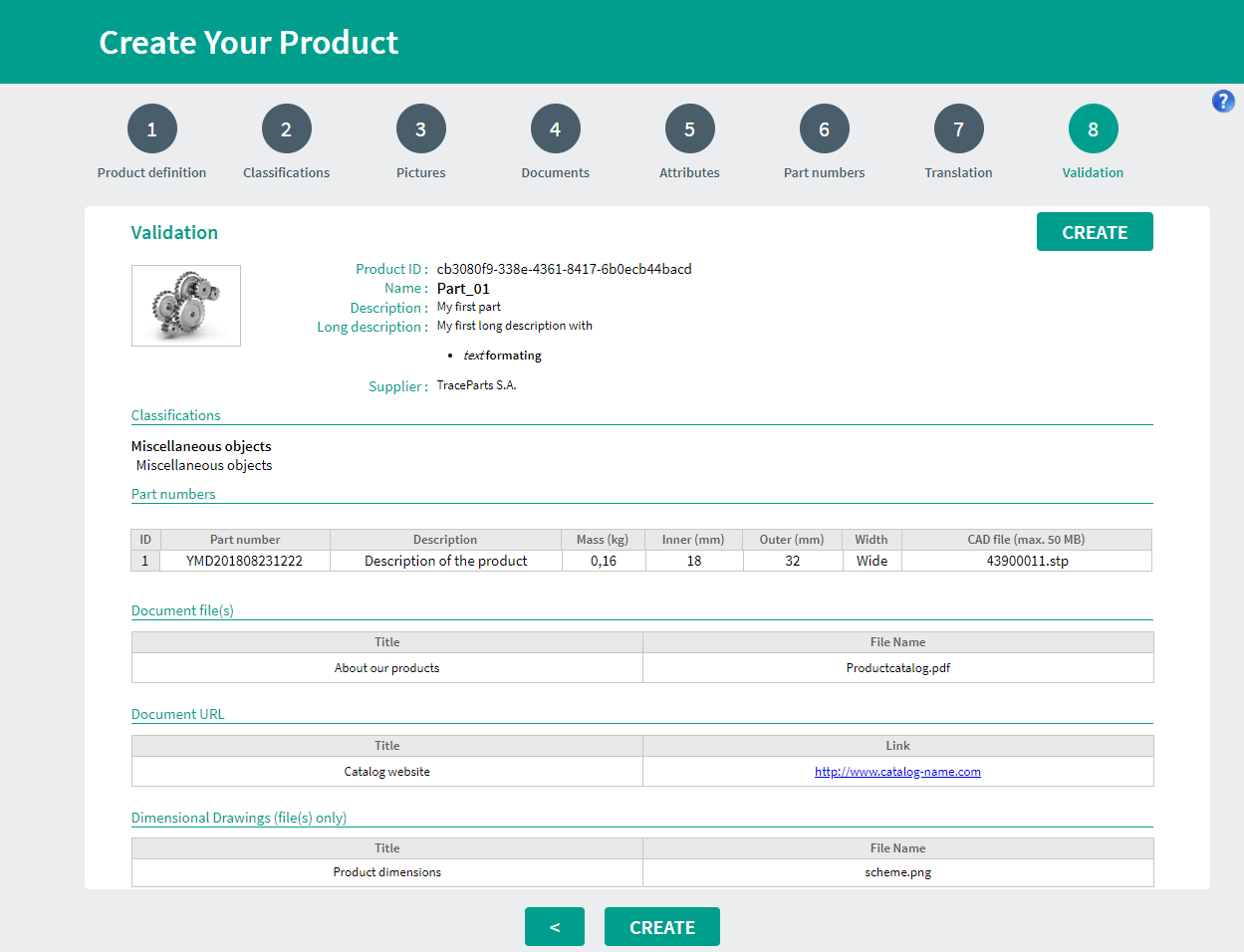Go back with the < button

[554, 927]
